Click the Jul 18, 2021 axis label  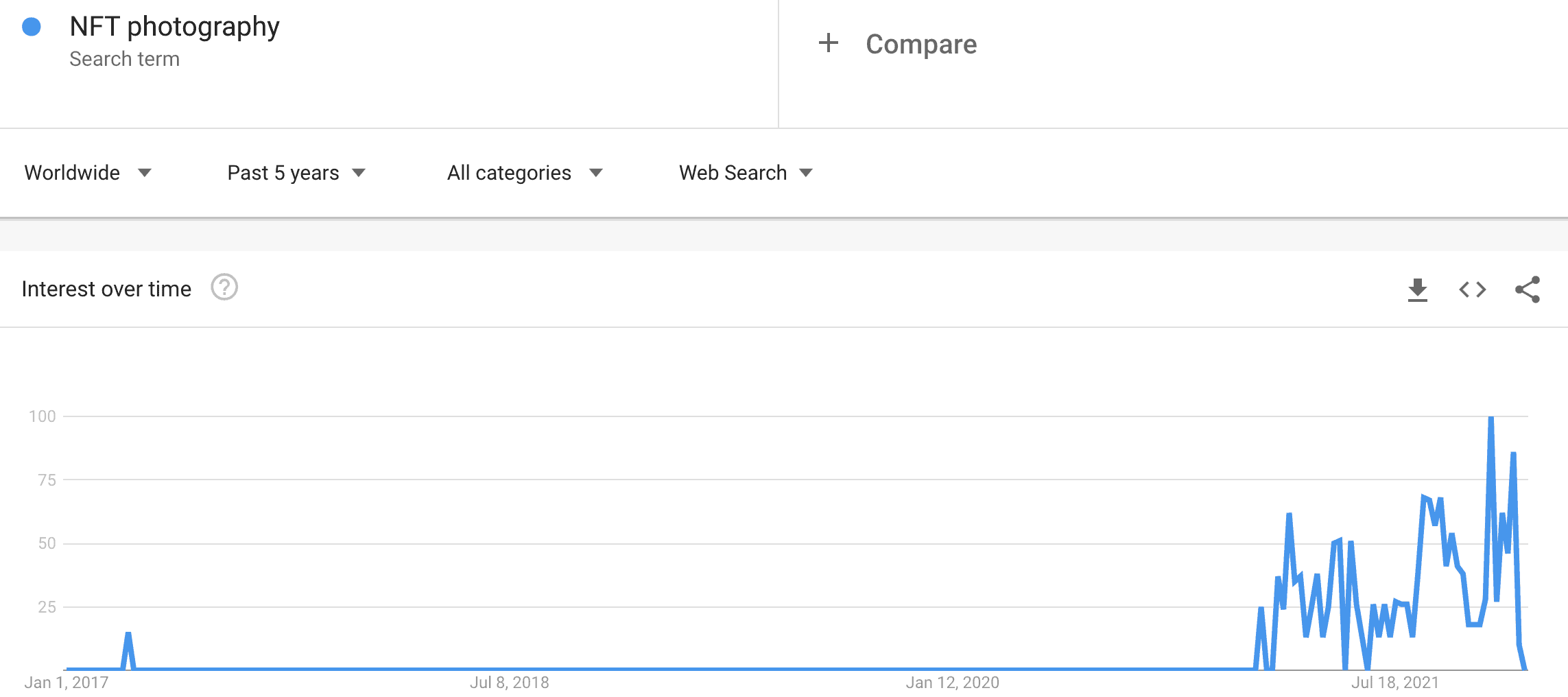[x=1394, y=683]
